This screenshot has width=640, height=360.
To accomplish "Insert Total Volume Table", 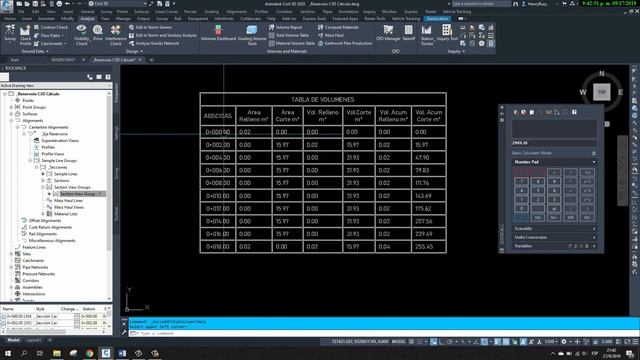I will [x=289, y=36].
